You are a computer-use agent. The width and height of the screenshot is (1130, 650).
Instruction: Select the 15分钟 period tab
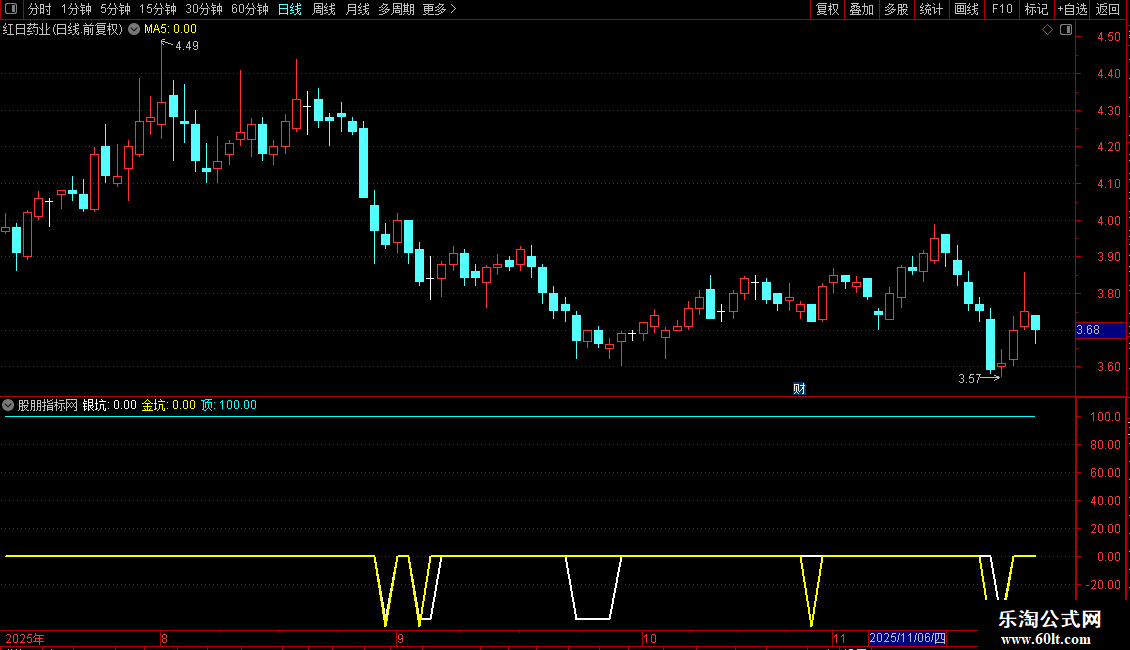[158, 9]
